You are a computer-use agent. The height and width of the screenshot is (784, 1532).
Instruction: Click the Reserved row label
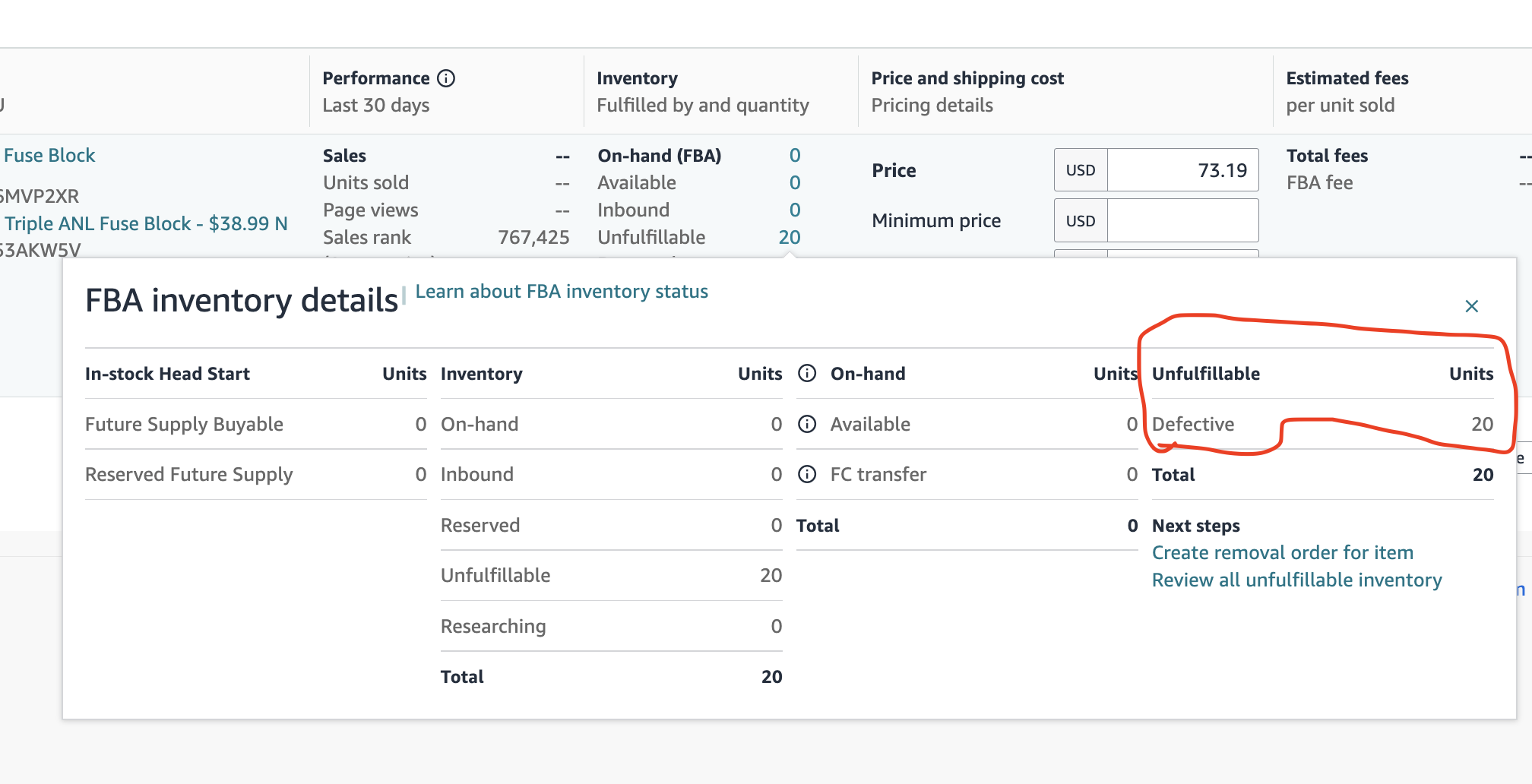(x=480, y=525)
